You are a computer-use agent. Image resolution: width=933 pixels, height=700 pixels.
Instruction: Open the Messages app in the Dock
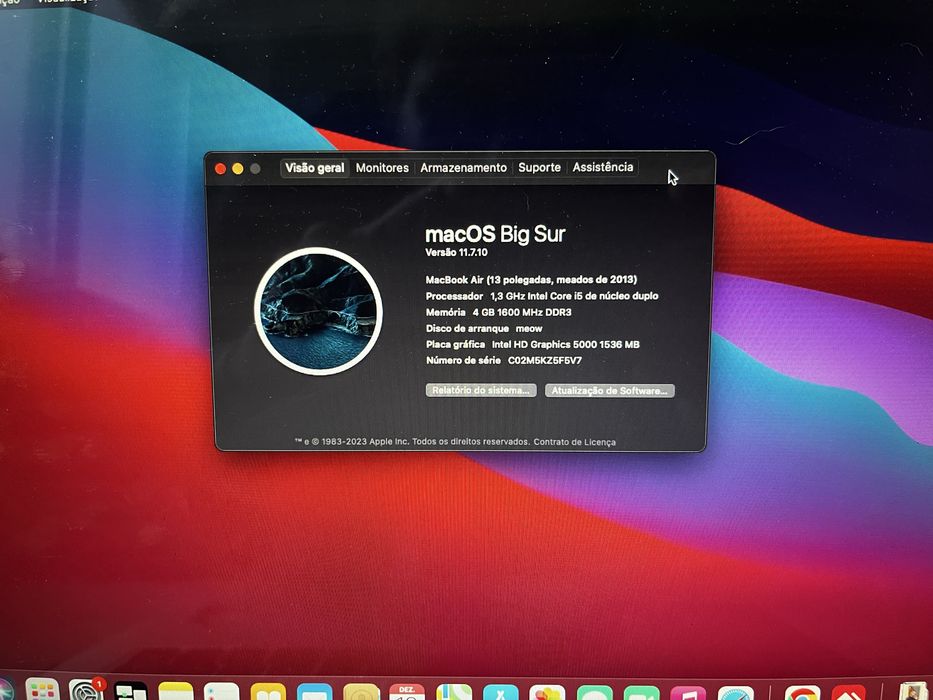pos(594,692)
